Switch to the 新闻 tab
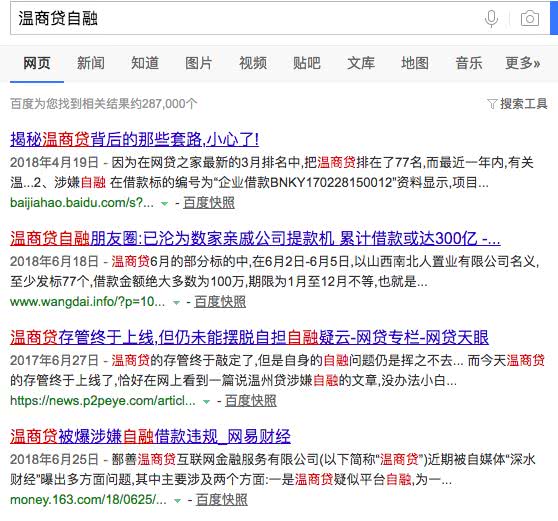 [91, 63]
